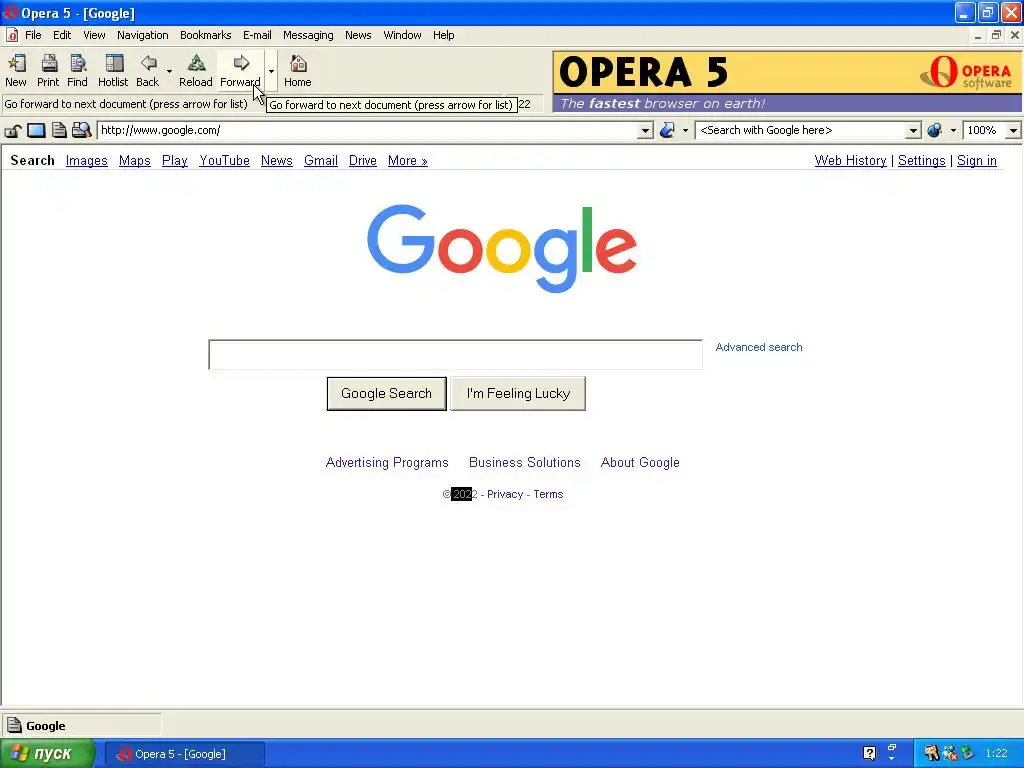The image size is (1024, 768).
Task: Open the Messaging menu
Action: tap(308, 35)
